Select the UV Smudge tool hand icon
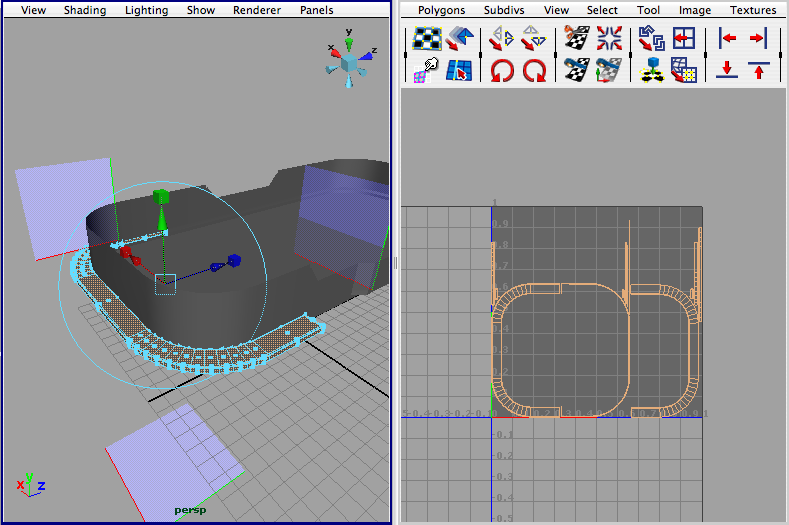The width and height of the screenshot is (789, 525). [426, 70]
